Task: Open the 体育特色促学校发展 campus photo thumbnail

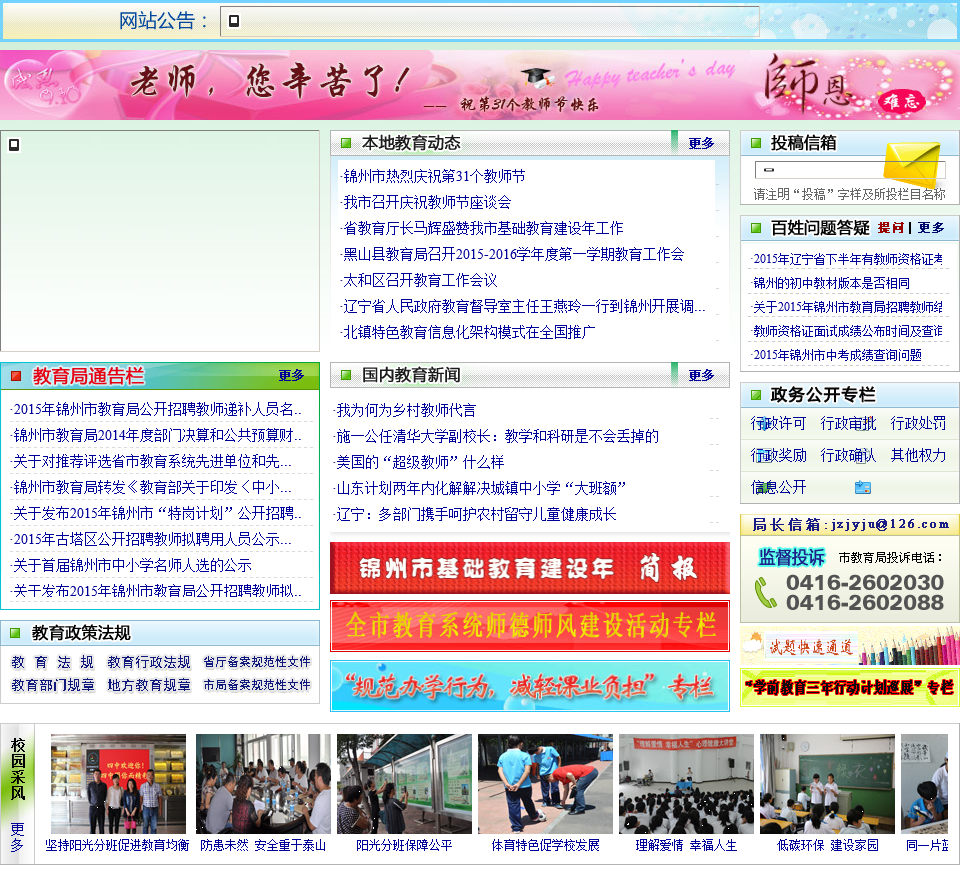Action: coord(545,784)
